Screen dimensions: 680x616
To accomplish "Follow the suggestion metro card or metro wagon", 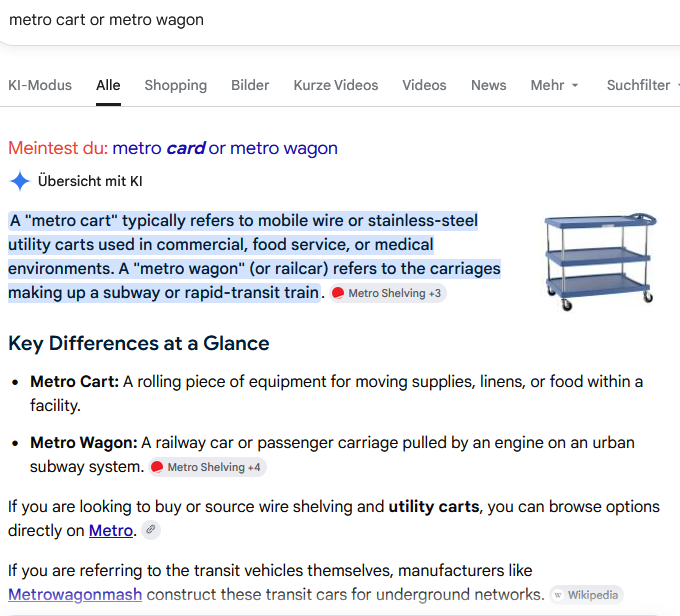I will pyautogui.click(x=225, y=148).
